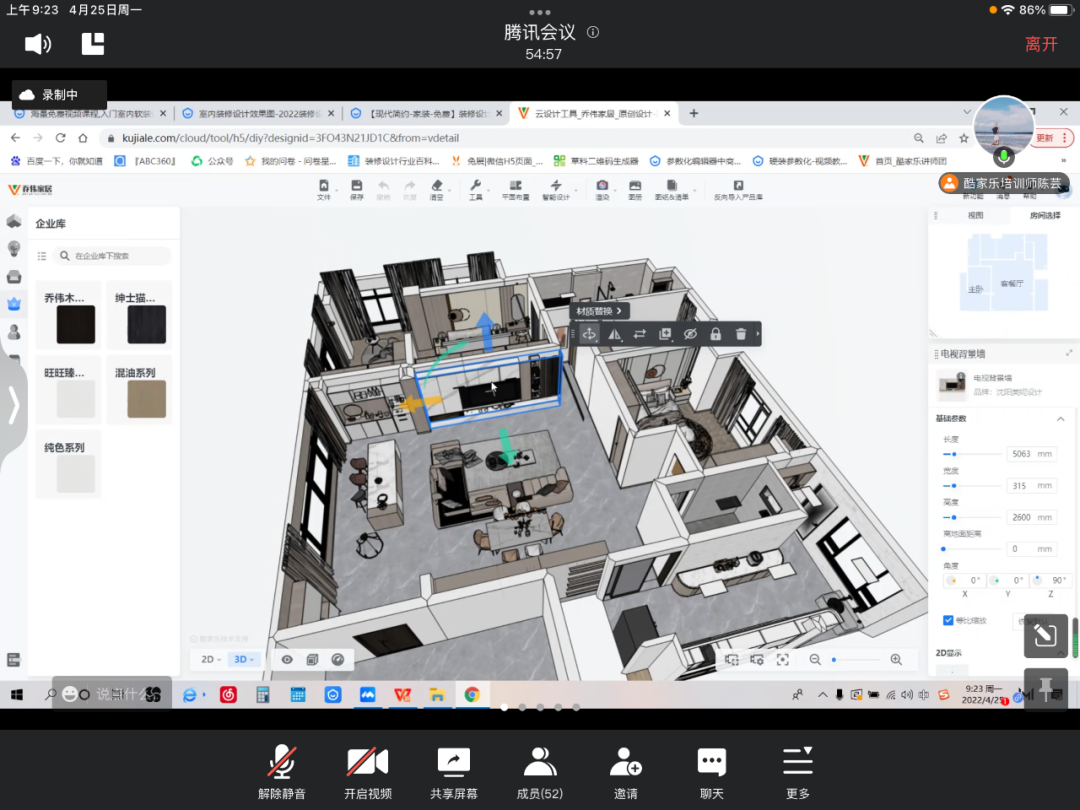Click the mirror flip icon in floating toolbar

pyautogui.click(x=615, y=334)
